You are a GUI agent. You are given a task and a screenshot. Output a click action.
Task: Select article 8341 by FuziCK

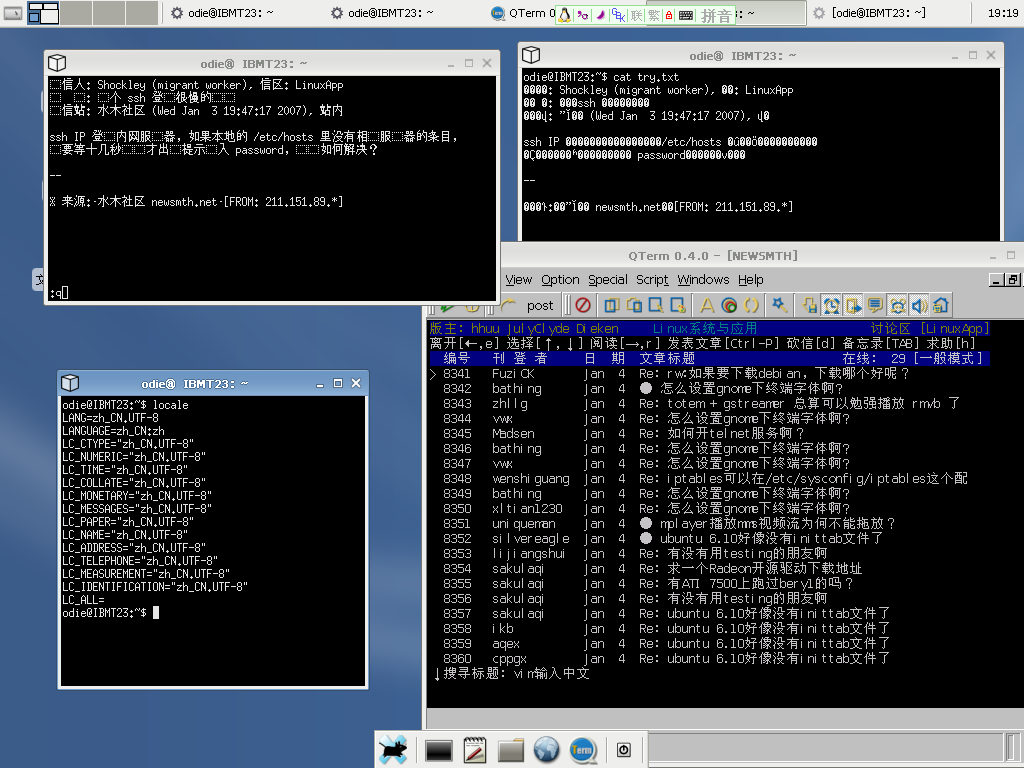(709, 374)
